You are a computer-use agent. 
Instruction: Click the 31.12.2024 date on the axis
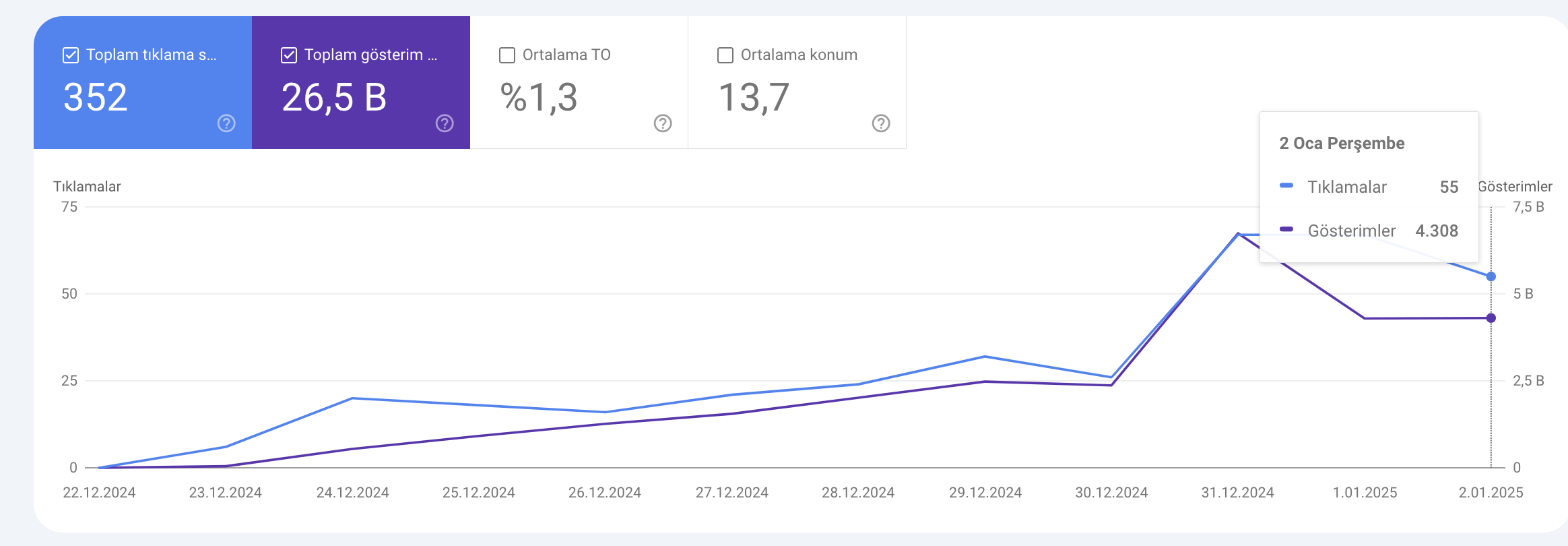pyautogui.click(x=1238, y=493)
